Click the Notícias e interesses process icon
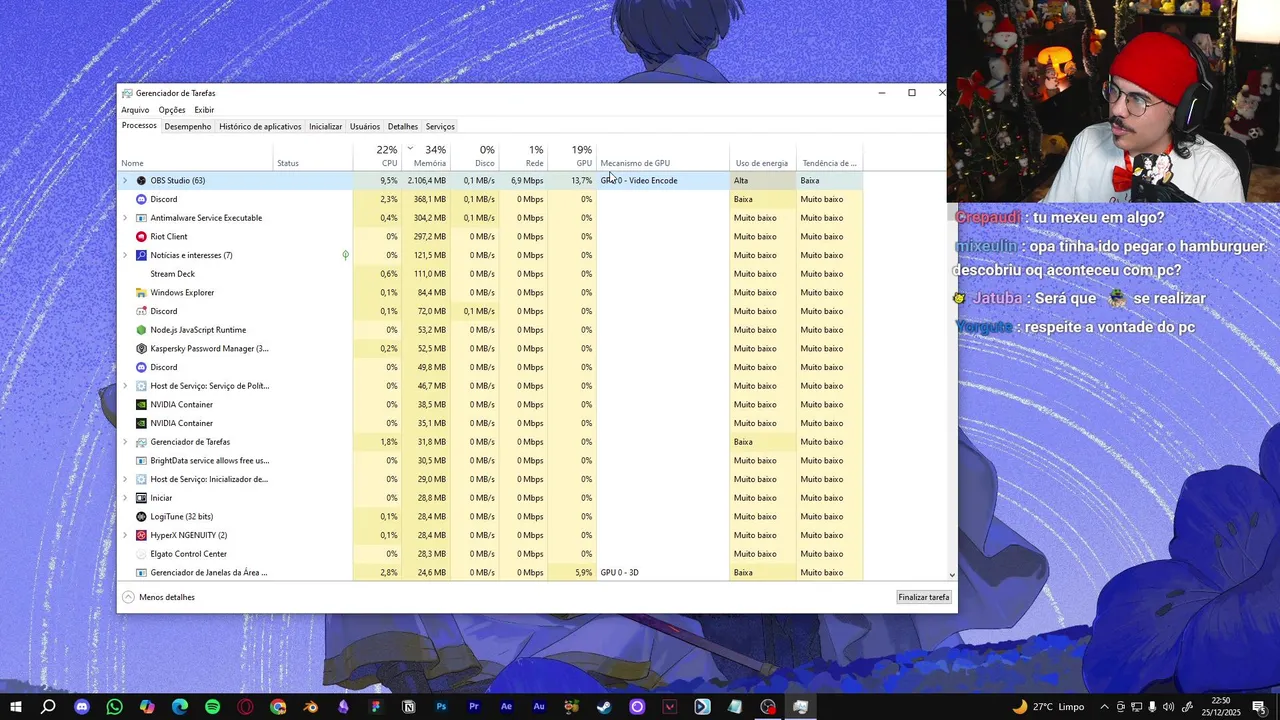Screen dimensions: 1280x720 coord(141,255)
